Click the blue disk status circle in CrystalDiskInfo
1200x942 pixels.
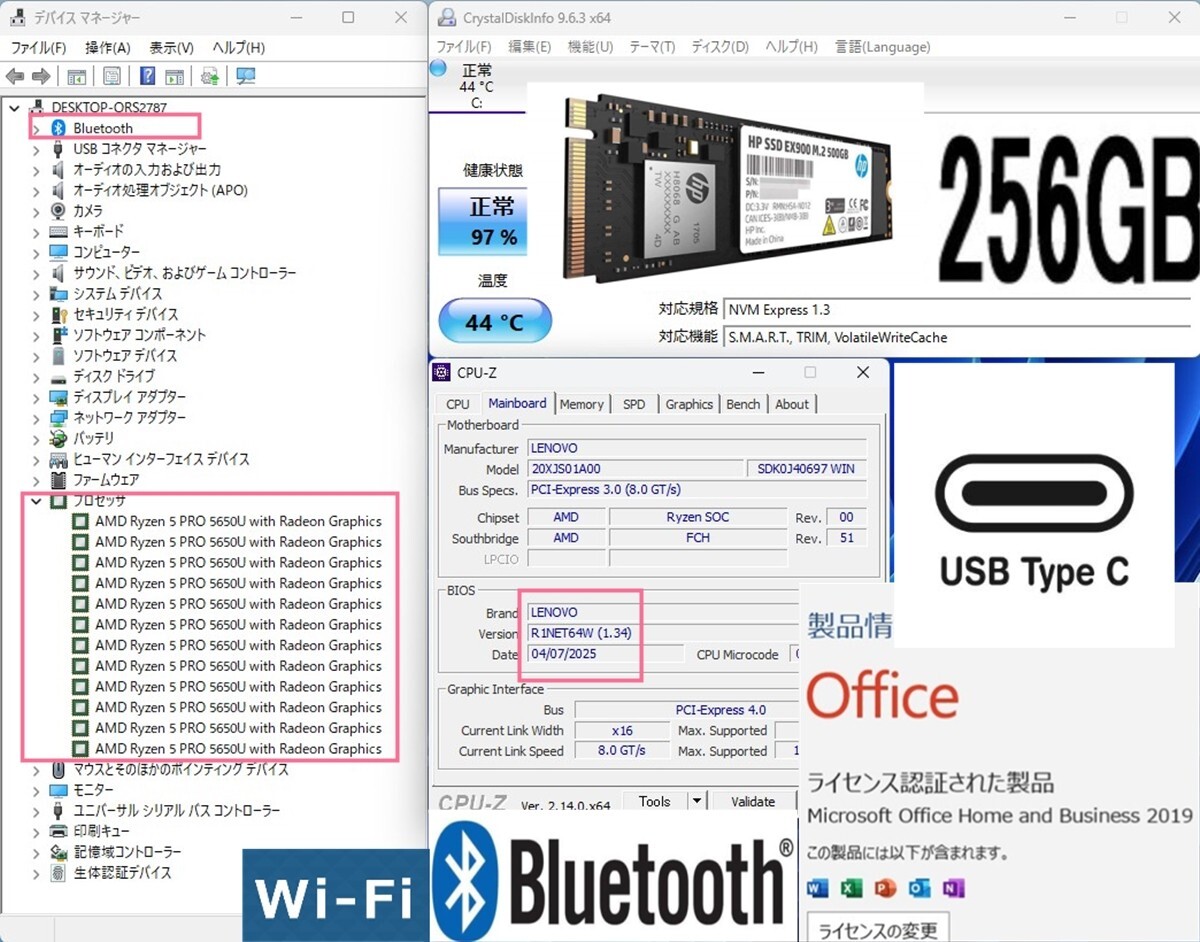(x=437, y=68)
